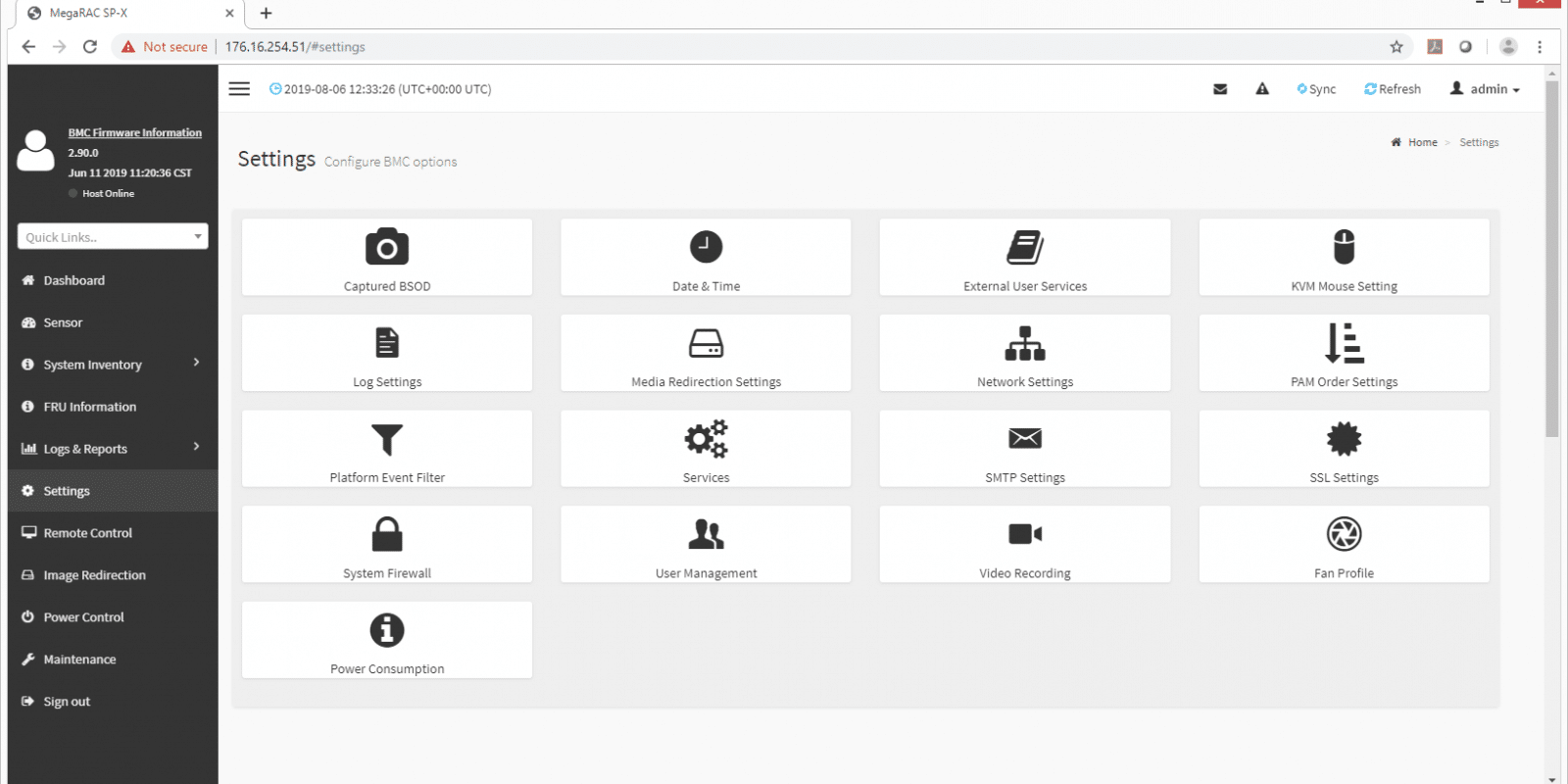Open Fan Profile aperture icon
The image size is (1568, 784).
(1344, 534)
